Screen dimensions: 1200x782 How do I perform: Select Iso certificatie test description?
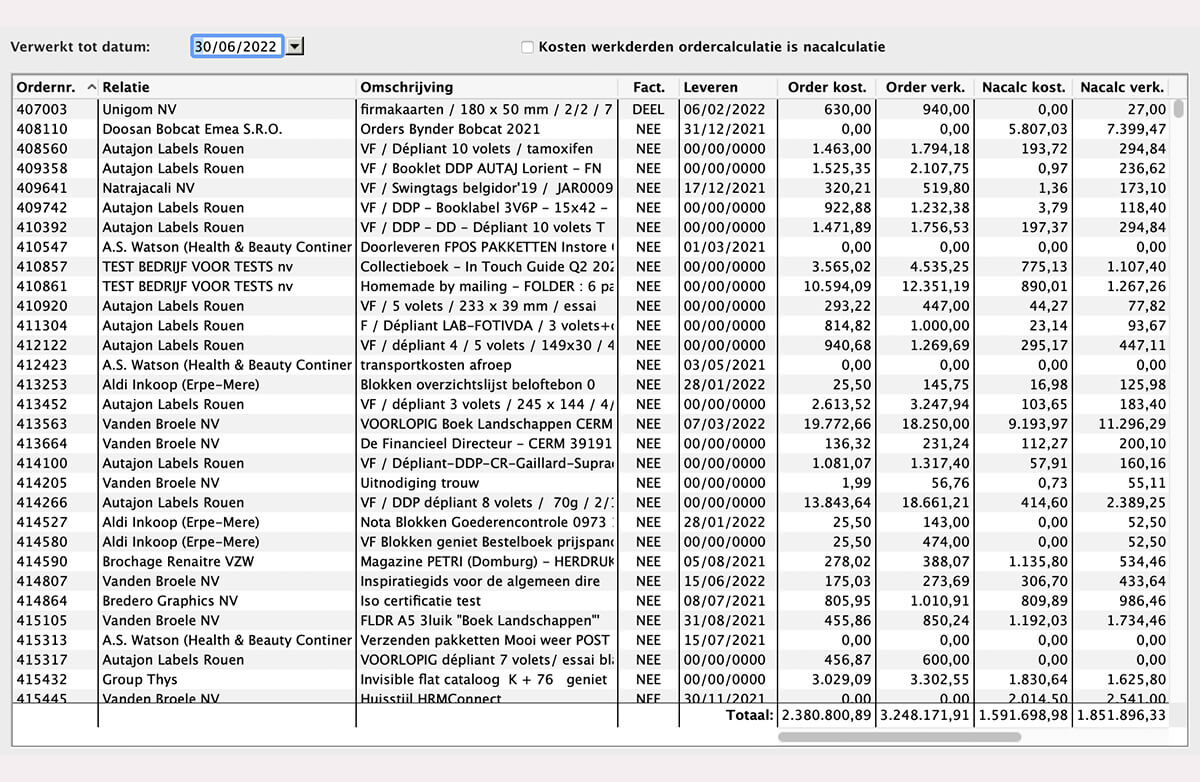(x=420, y=601)
